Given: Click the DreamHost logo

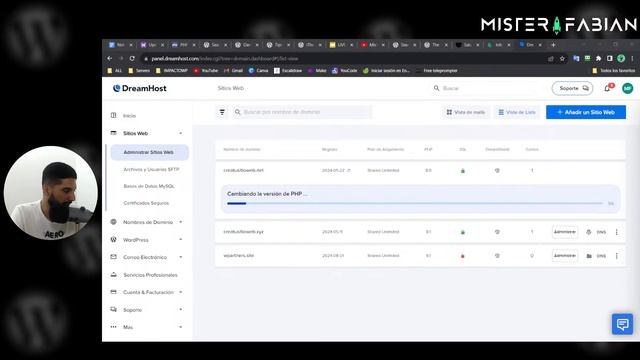Looking at the screenshot, I should click(140, 88).
